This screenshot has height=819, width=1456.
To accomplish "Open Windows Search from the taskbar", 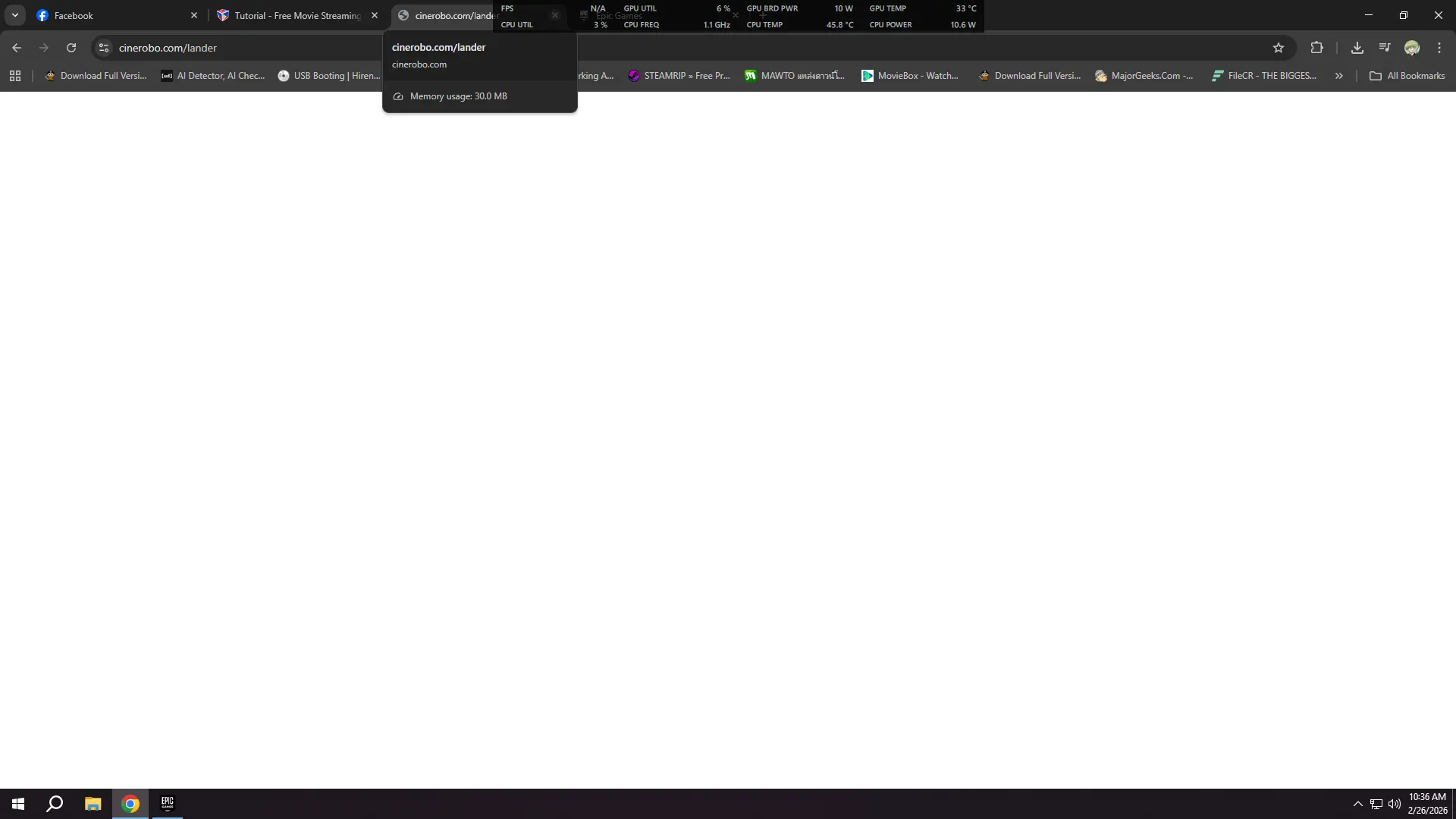I will tap(55, 804).
